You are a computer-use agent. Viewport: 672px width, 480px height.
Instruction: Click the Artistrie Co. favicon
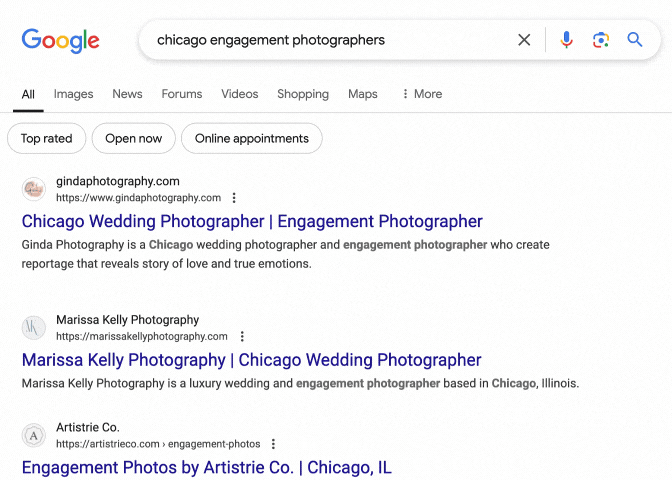(x=33, y=435)
